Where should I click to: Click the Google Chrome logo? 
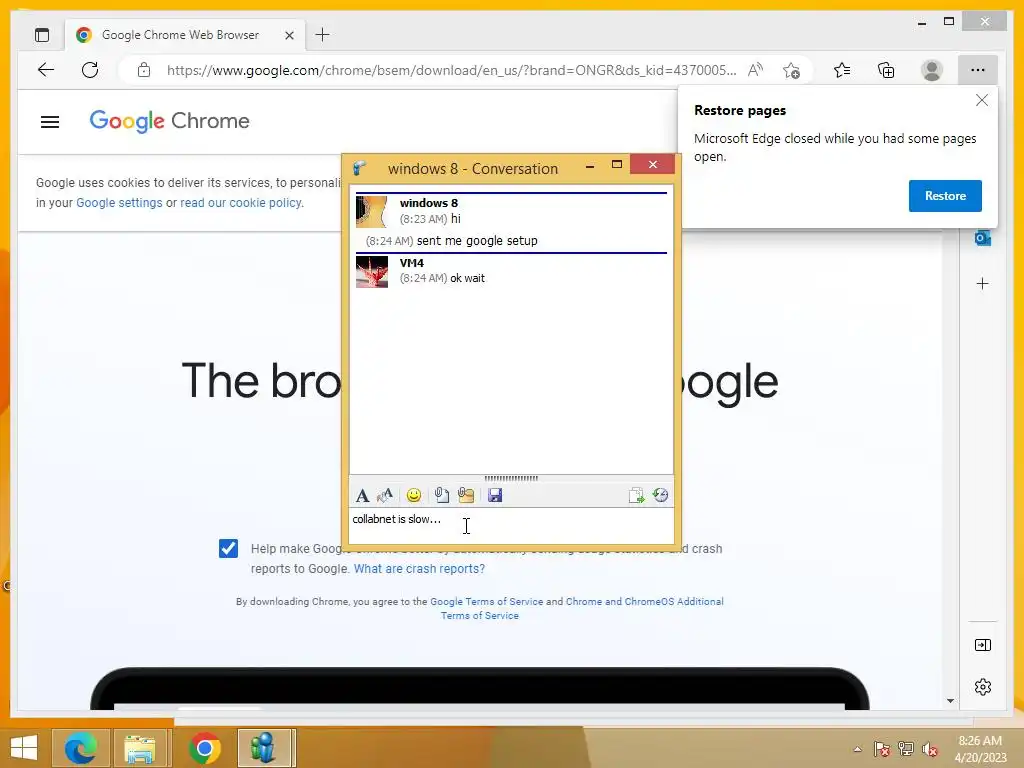coord(170,121)
